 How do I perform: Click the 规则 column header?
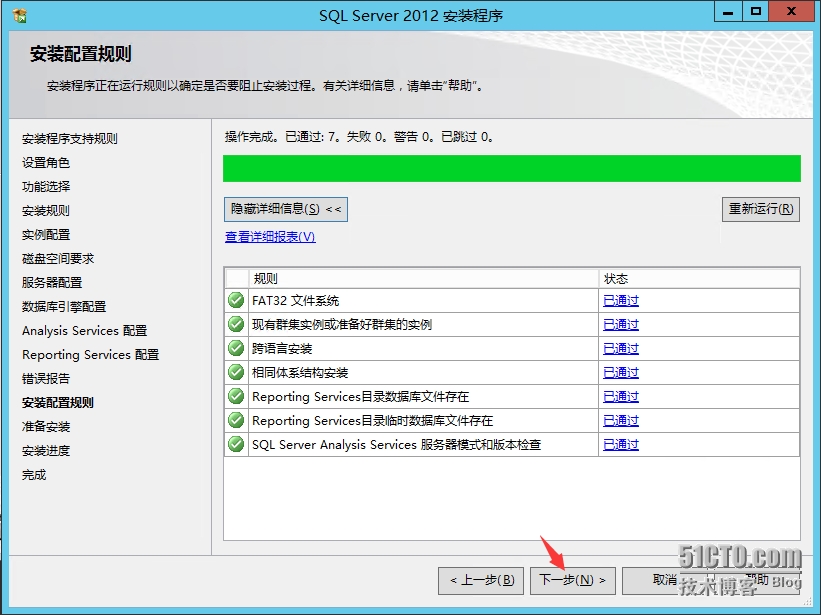click(x=424, y=278)
